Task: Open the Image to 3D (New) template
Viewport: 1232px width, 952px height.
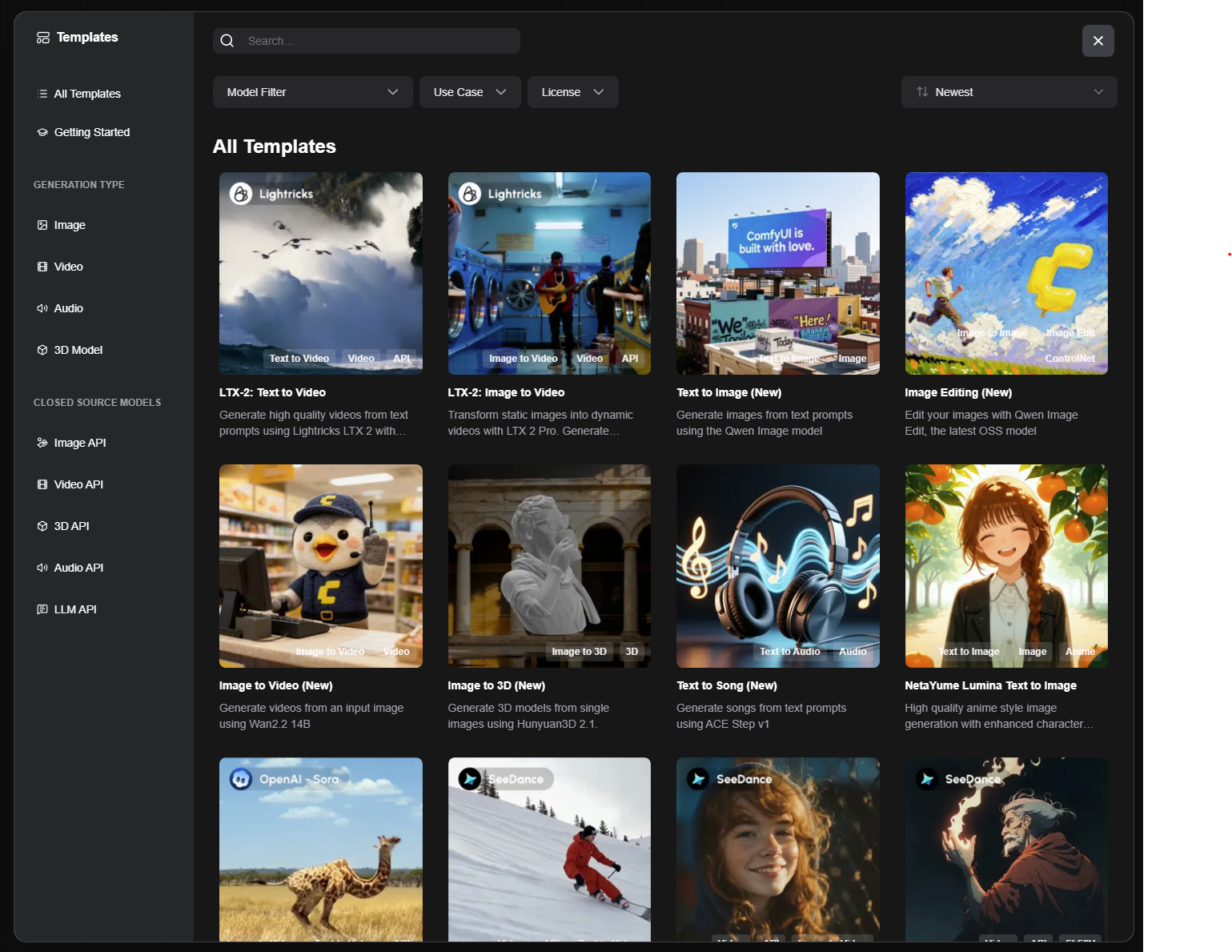Action: 549,566
